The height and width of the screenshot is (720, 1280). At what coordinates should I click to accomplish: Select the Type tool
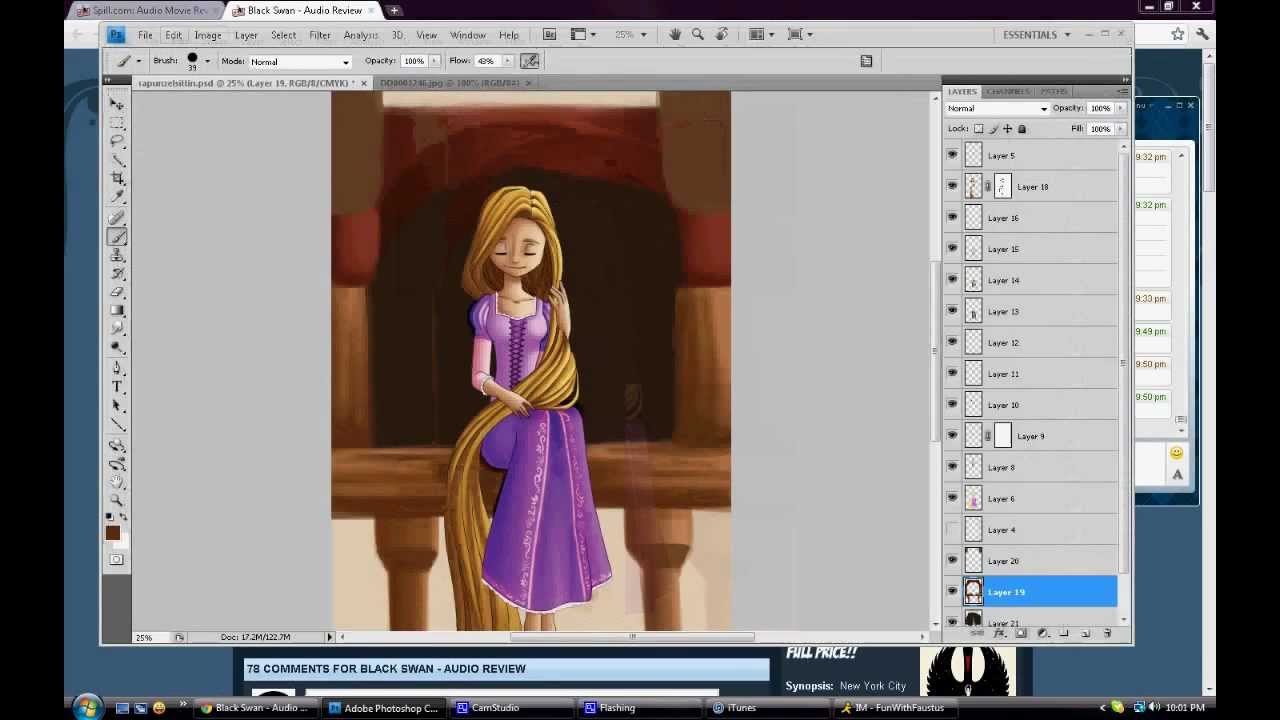click(117, 387)
